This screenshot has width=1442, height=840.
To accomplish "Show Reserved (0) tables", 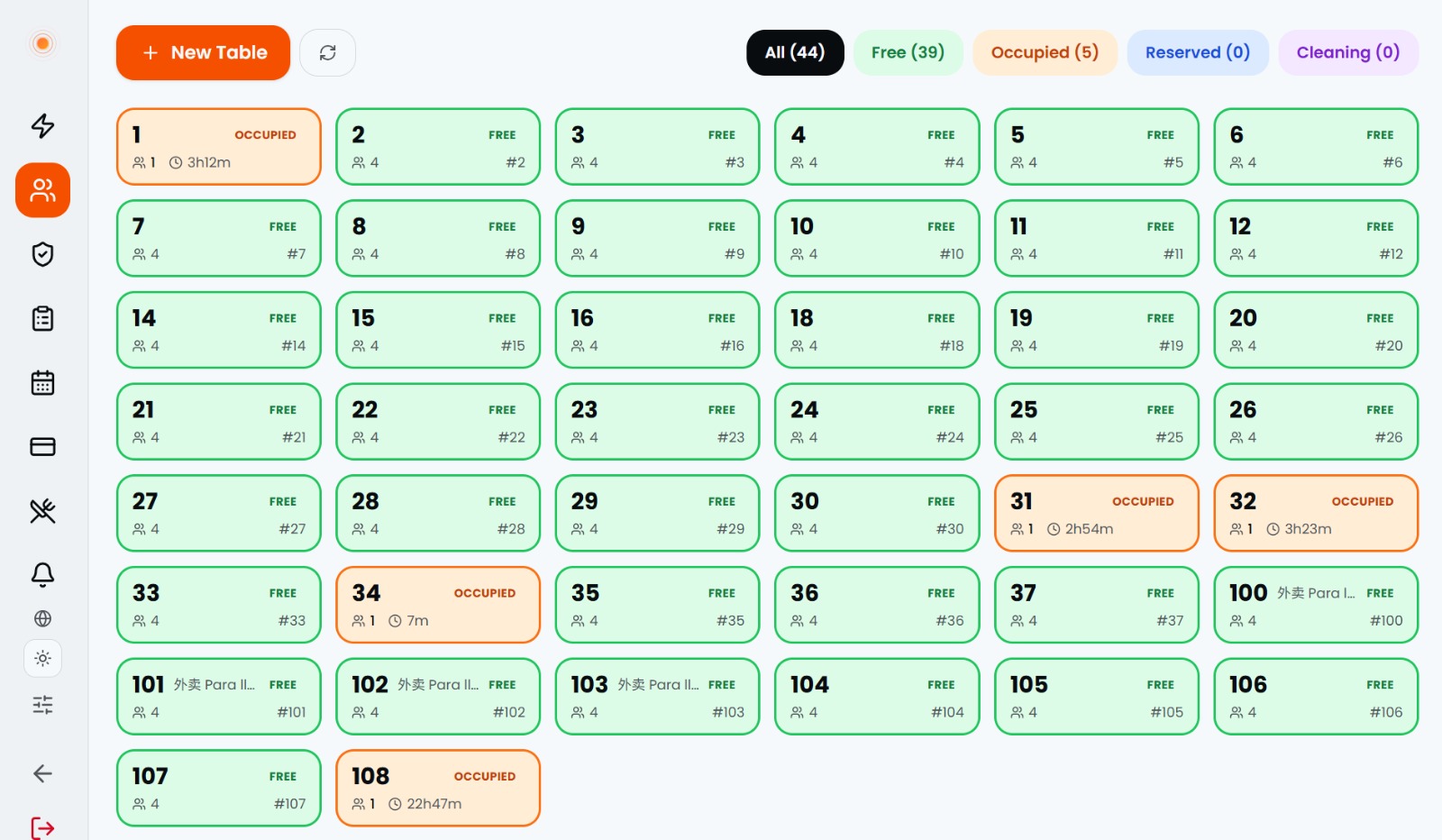I will [1198, 52].
